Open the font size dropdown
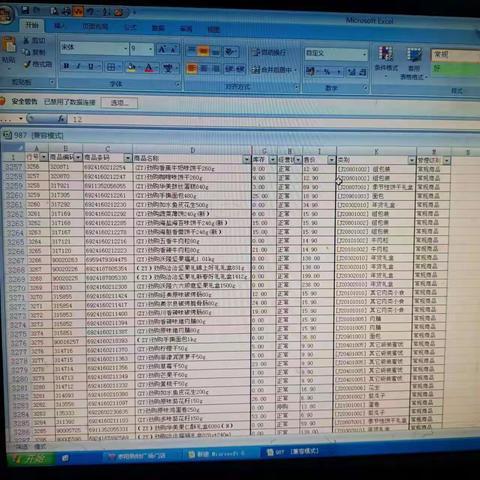The image size is (480, 480). click(x=150, y=50)
